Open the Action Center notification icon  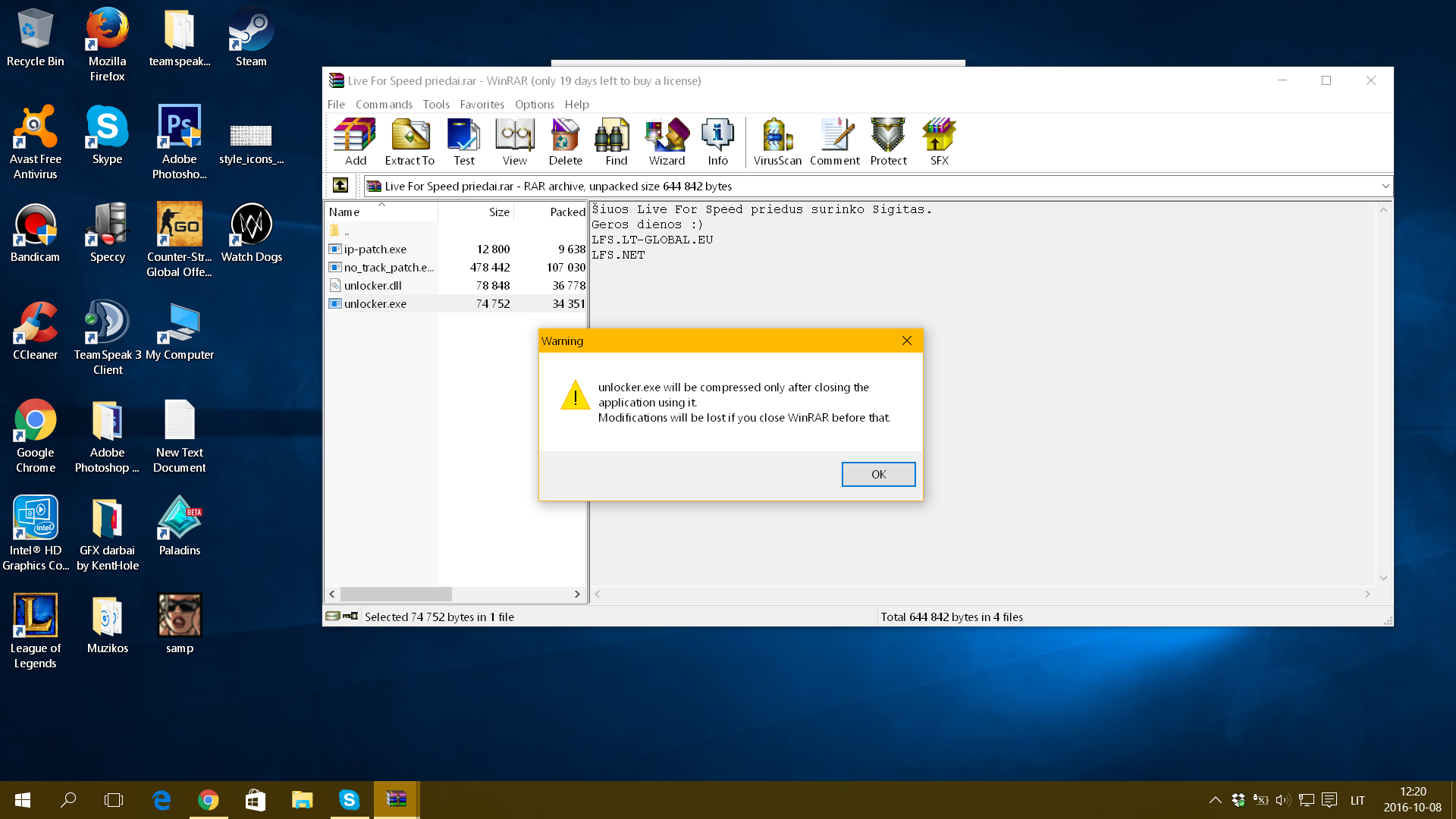click(1329, 800)
